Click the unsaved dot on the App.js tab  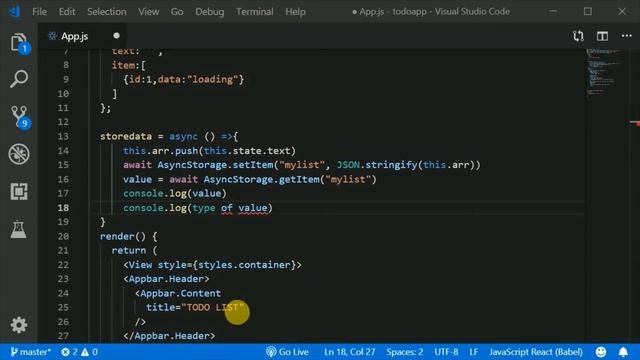pyautogui.click(x=116, y=36)
